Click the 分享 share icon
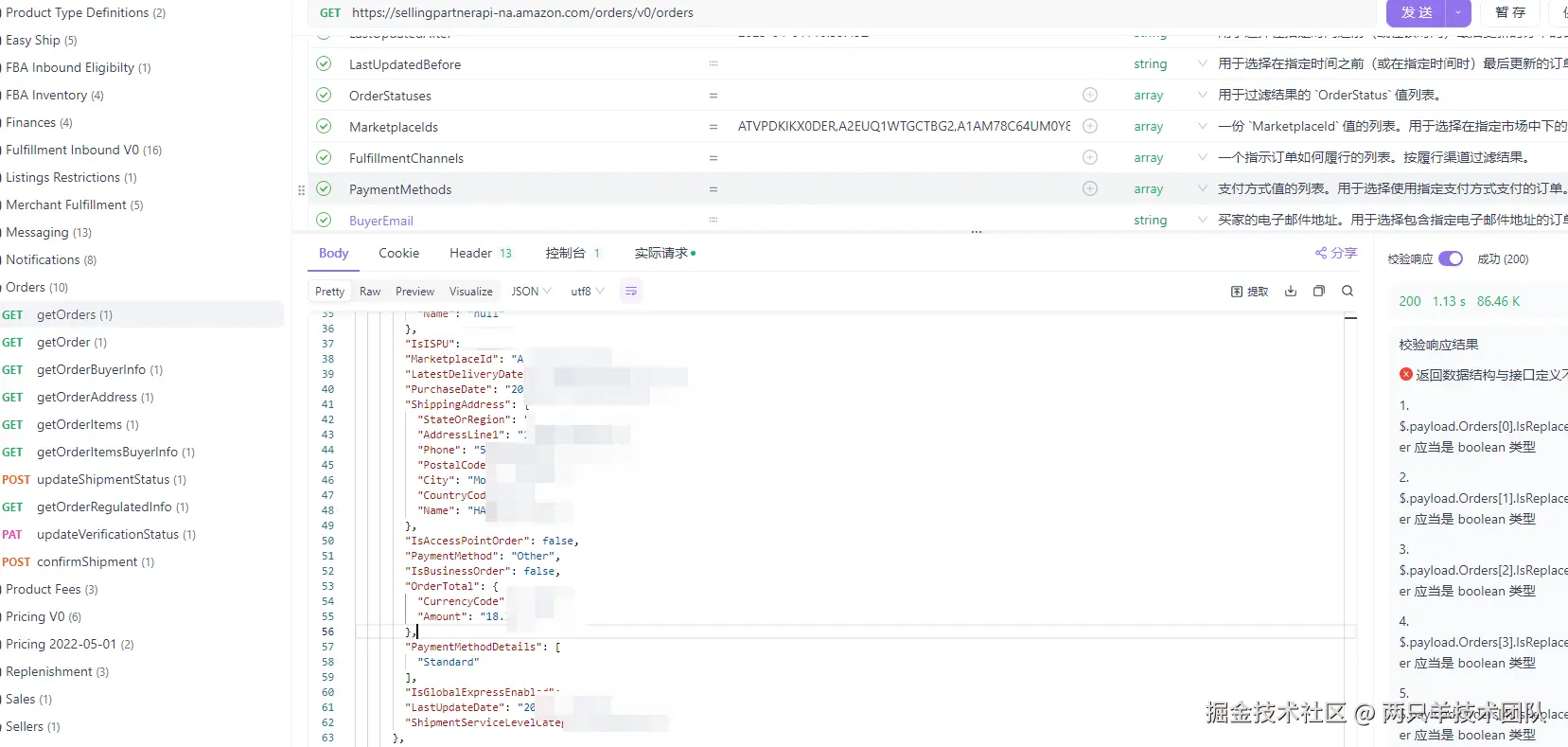The height and width of the screenshot is (747, 1568). [x=1336, y=253]
